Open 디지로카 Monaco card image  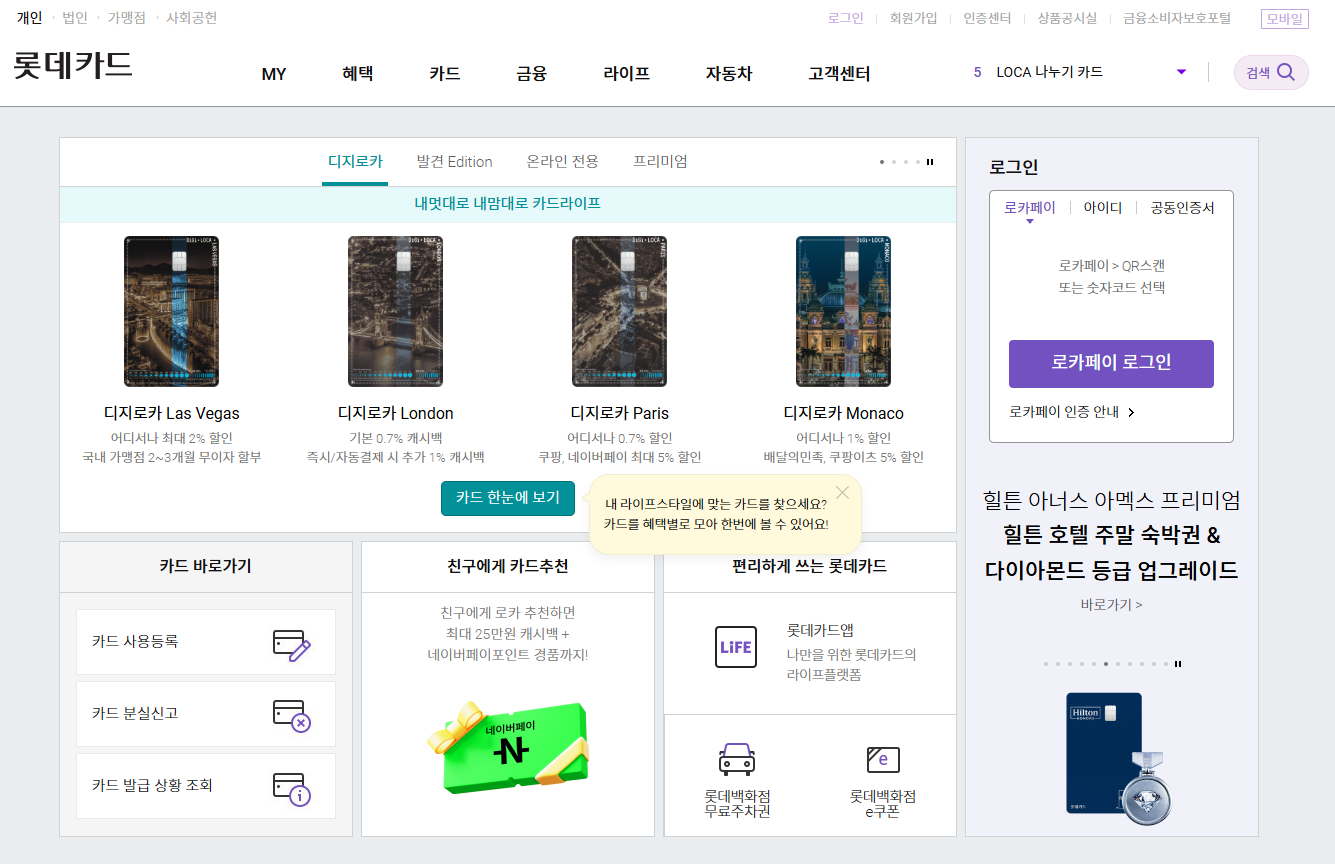pyautogui.click(x=843, y=311)
